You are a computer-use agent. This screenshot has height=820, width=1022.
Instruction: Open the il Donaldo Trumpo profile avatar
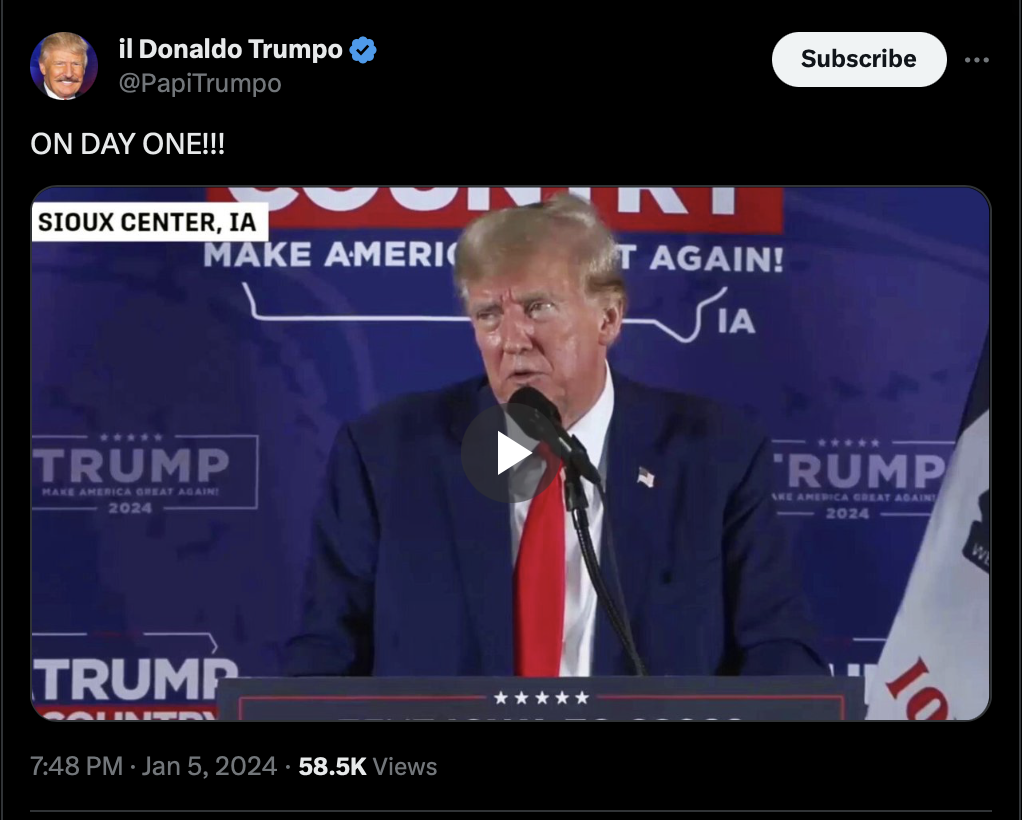(64, 66)
